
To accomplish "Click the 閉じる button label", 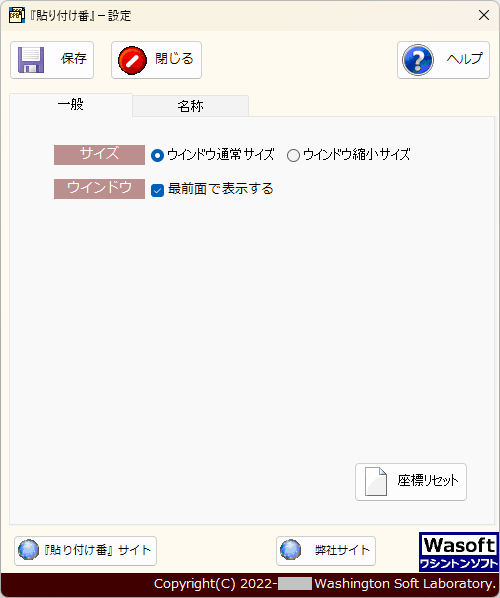I will point(174,59).
